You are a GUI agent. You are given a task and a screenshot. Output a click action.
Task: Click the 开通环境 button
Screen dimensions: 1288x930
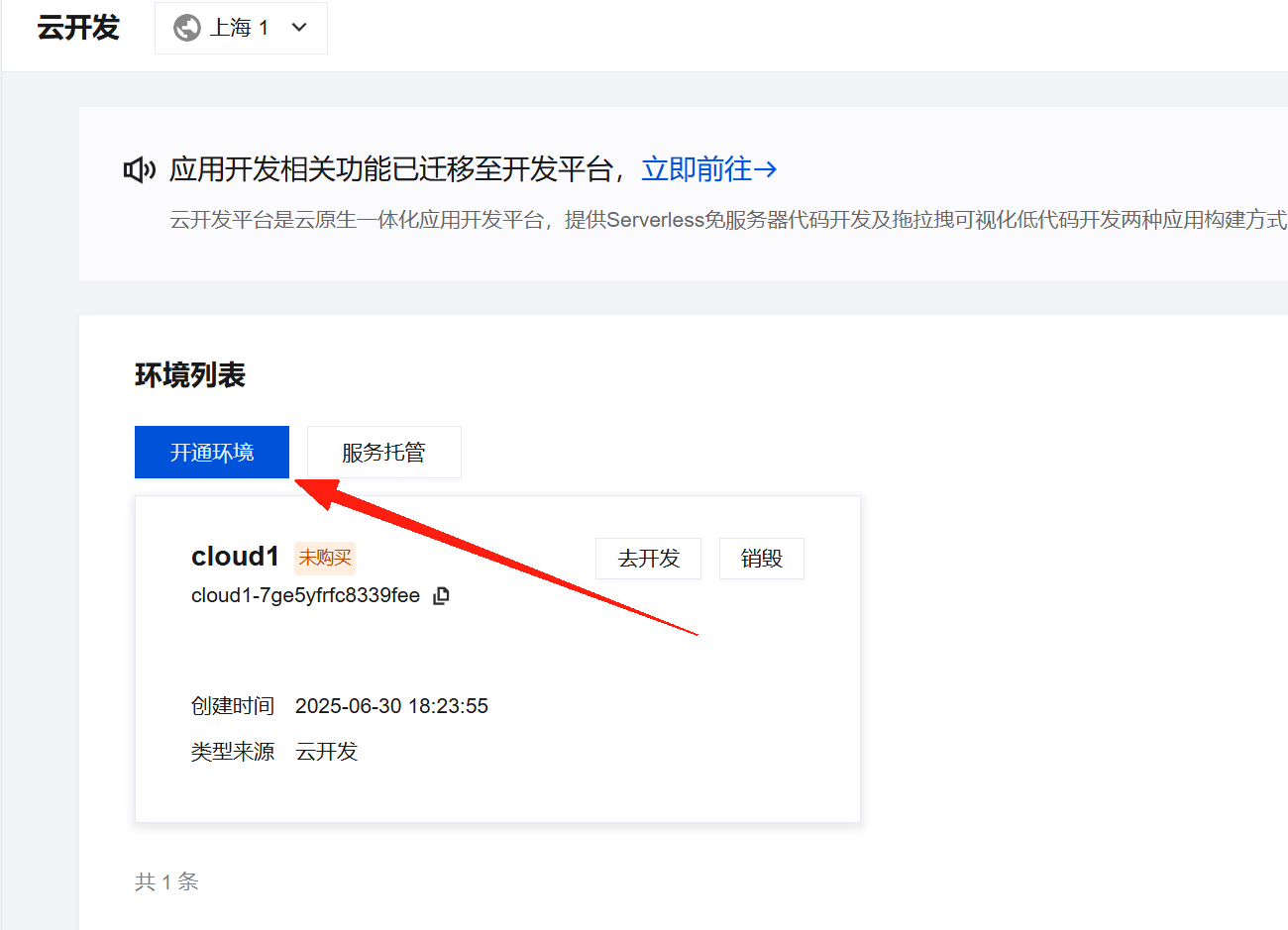[212, 453]
